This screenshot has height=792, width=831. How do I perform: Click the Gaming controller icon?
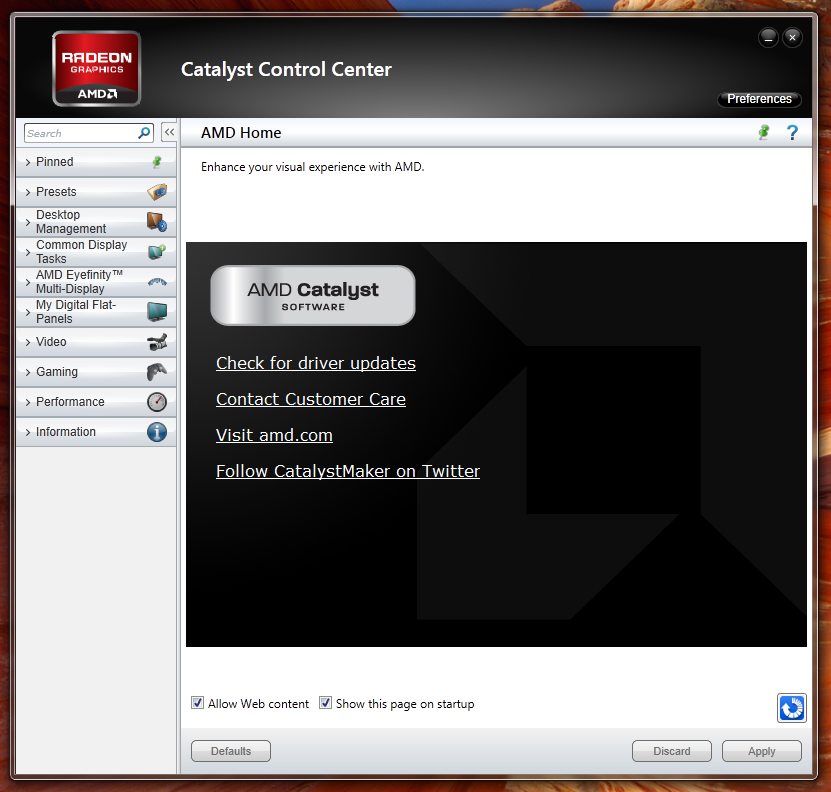[157, 372]
